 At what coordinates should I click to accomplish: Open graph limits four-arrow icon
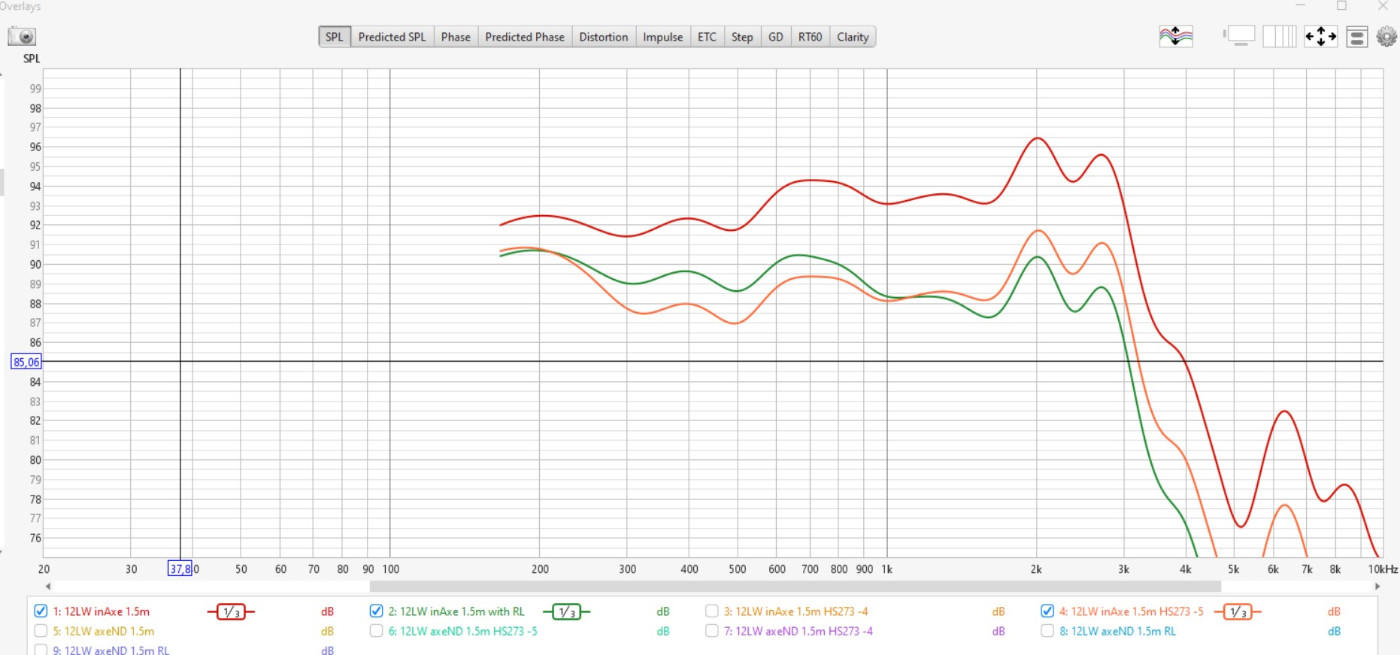coord(1320,37)
